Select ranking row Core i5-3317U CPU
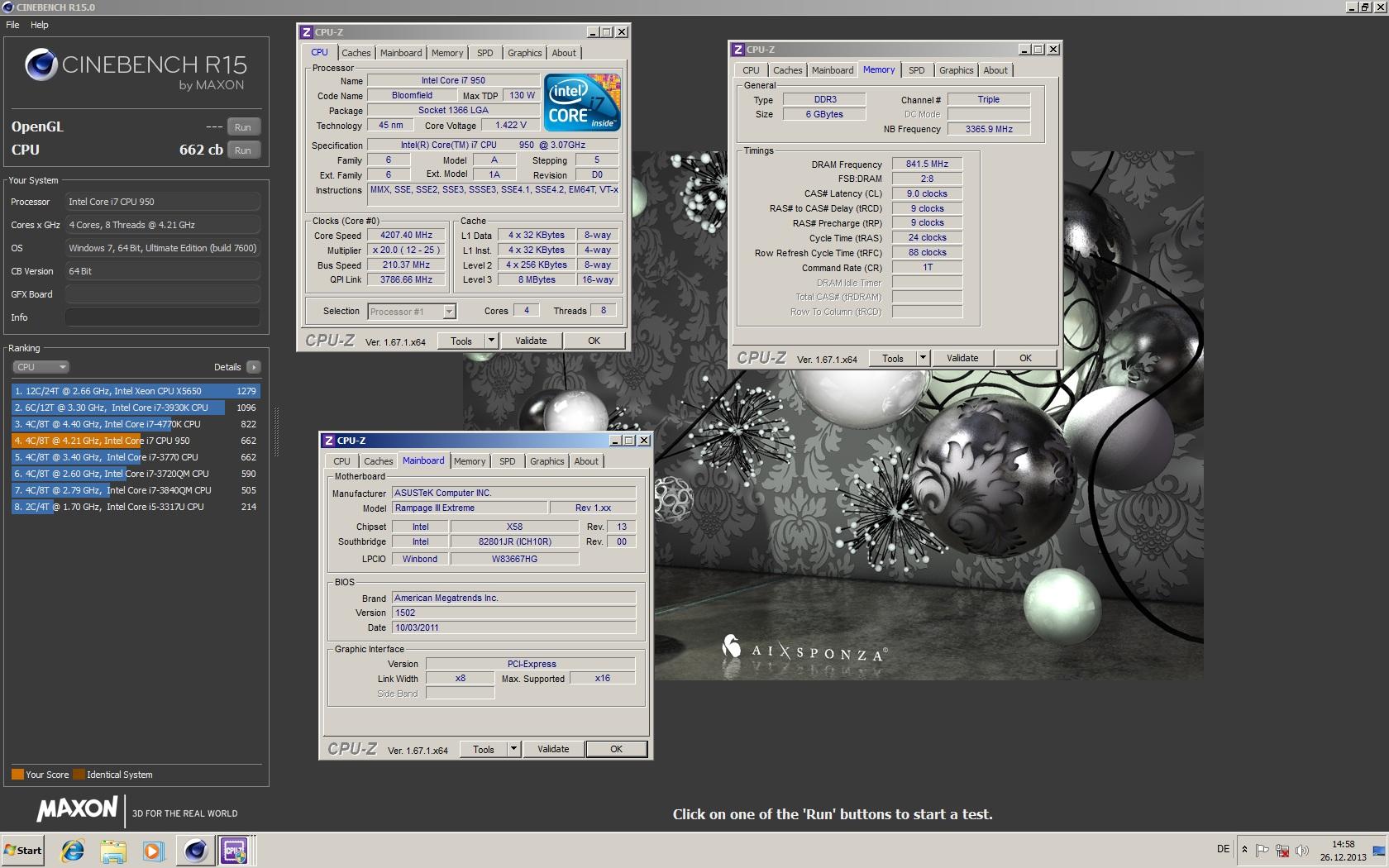 (136, 507)
